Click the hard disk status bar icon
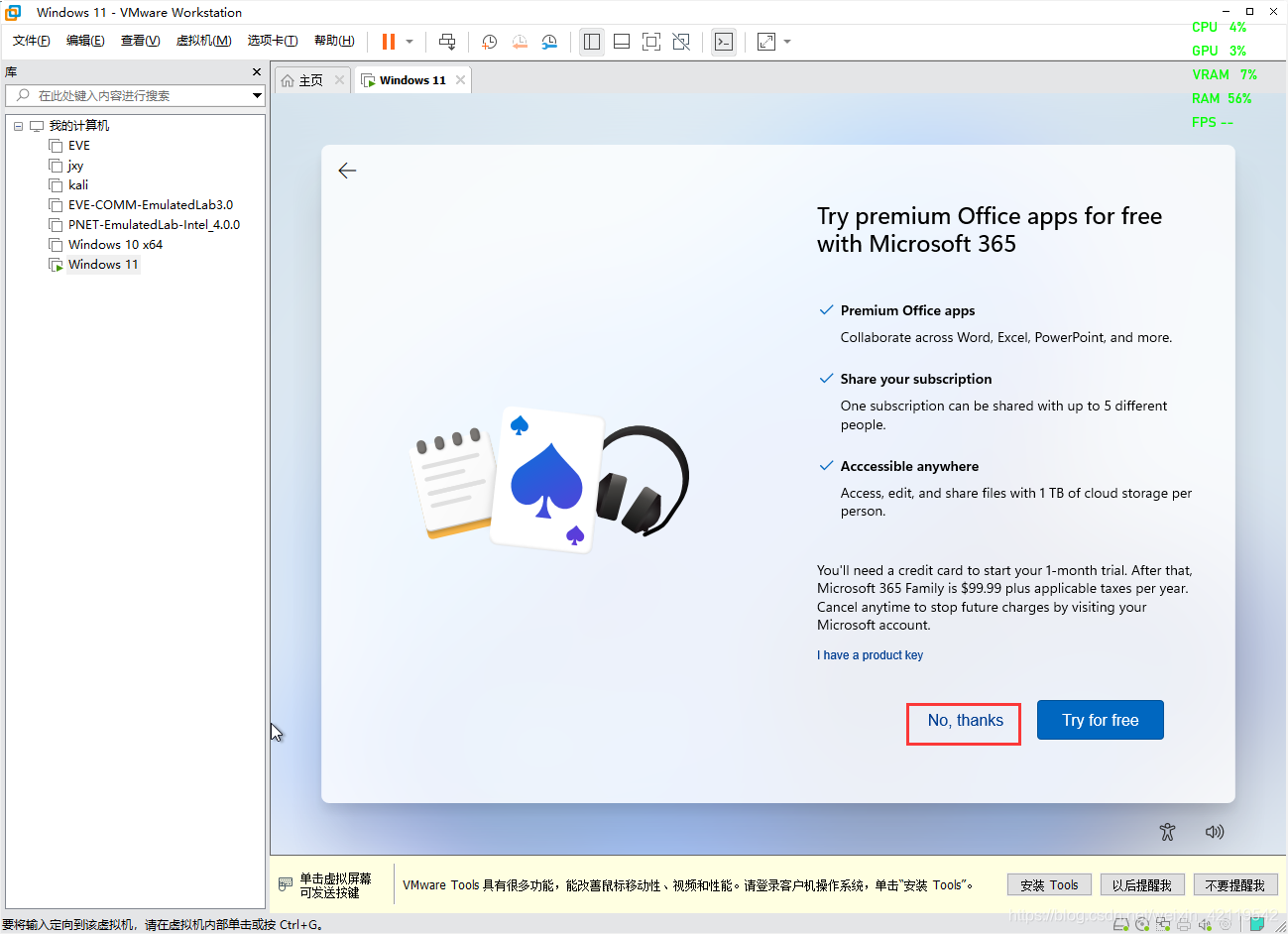 pos(1120,924)
